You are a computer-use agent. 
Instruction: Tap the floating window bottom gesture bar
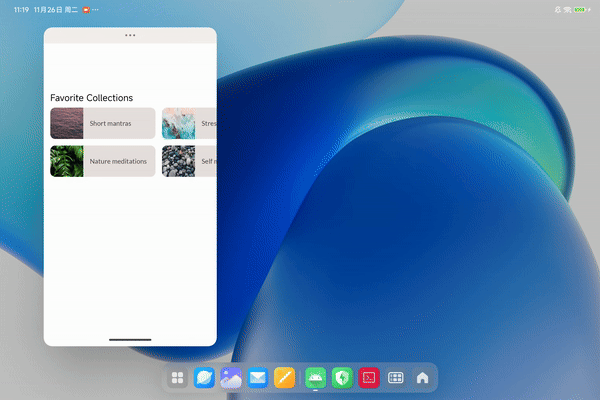[x=130, y=340]
